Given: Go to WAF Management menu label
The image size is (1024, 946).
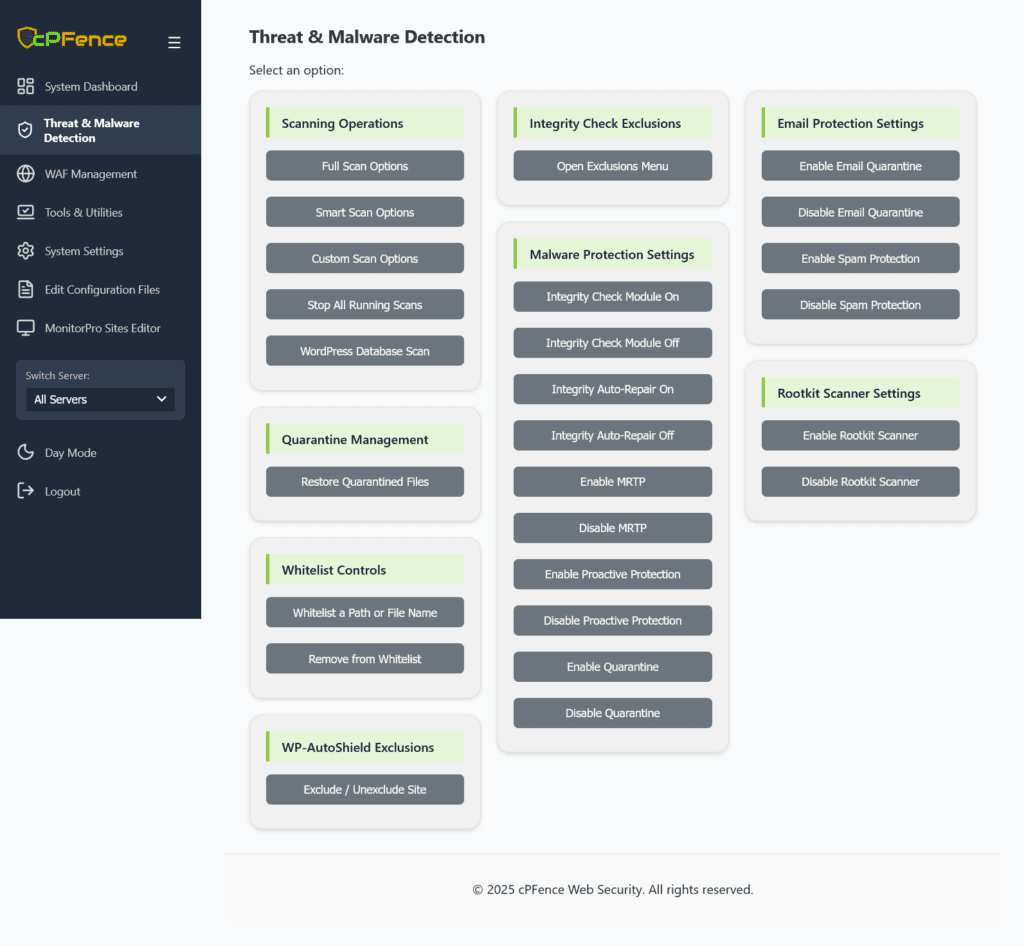Looking at the screenshot, I should tap(91, 174).
